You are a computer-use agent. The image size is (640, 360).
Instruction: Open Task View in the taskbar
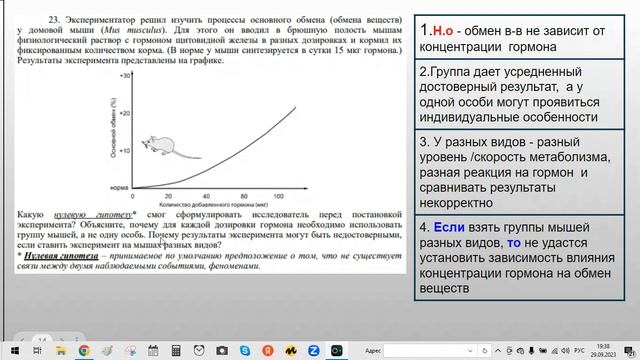tap(37, 351)
